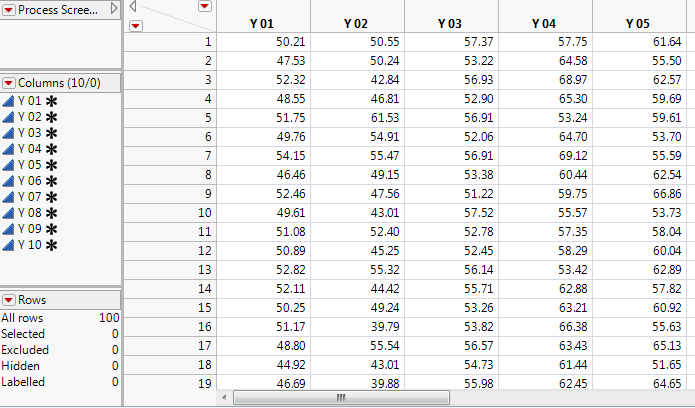Open the Rows panel red triangle menu
Image resolution: width=695 pixels, height=408 pixels.
pos(9,300)
